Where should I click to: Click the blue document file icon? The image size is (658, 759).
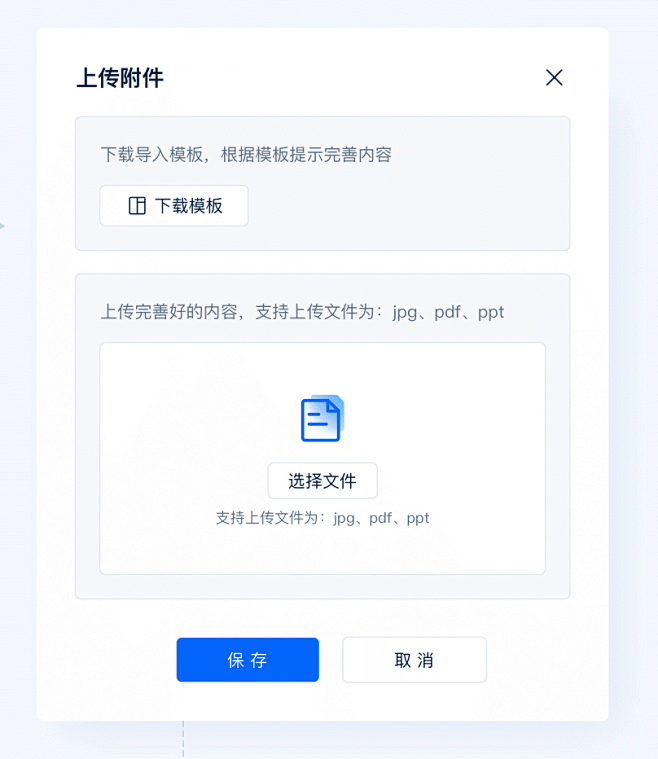[322, 418]
